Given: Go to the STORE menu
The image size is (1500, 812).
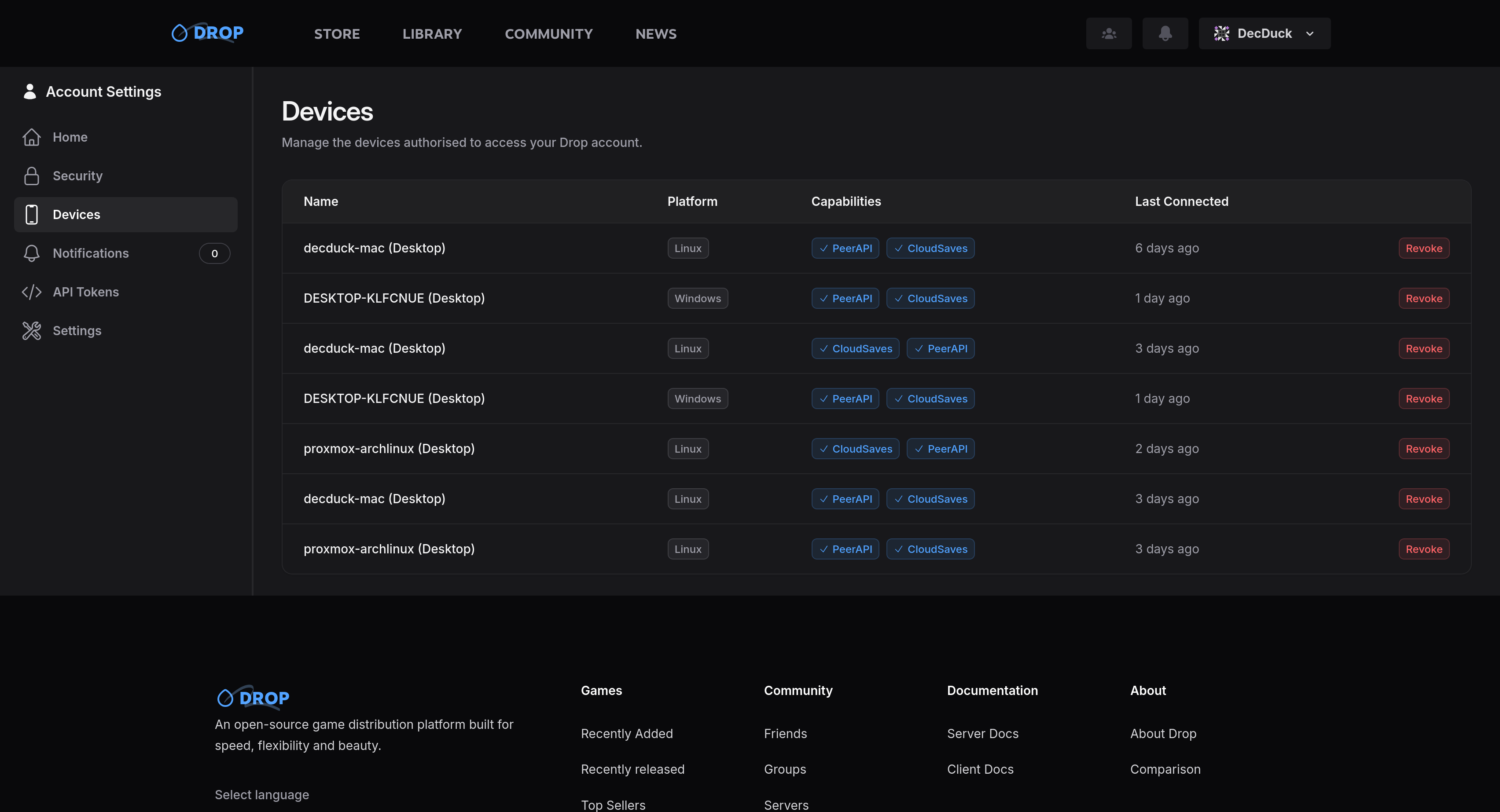Looking at the screenshot, I should pos(337,34).
